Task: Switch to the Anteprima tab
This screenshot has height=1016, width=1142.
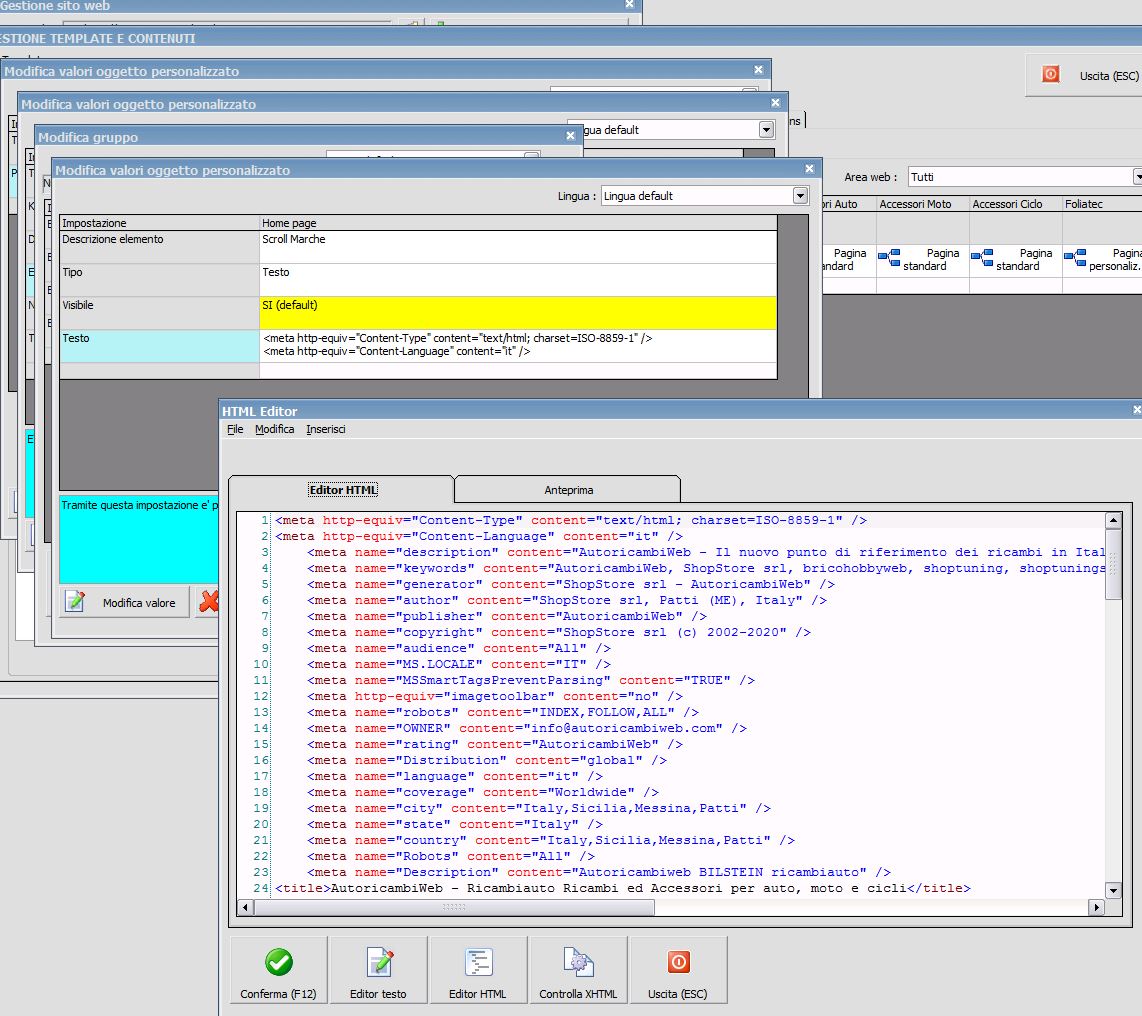Action: click(x=568, y=490)
